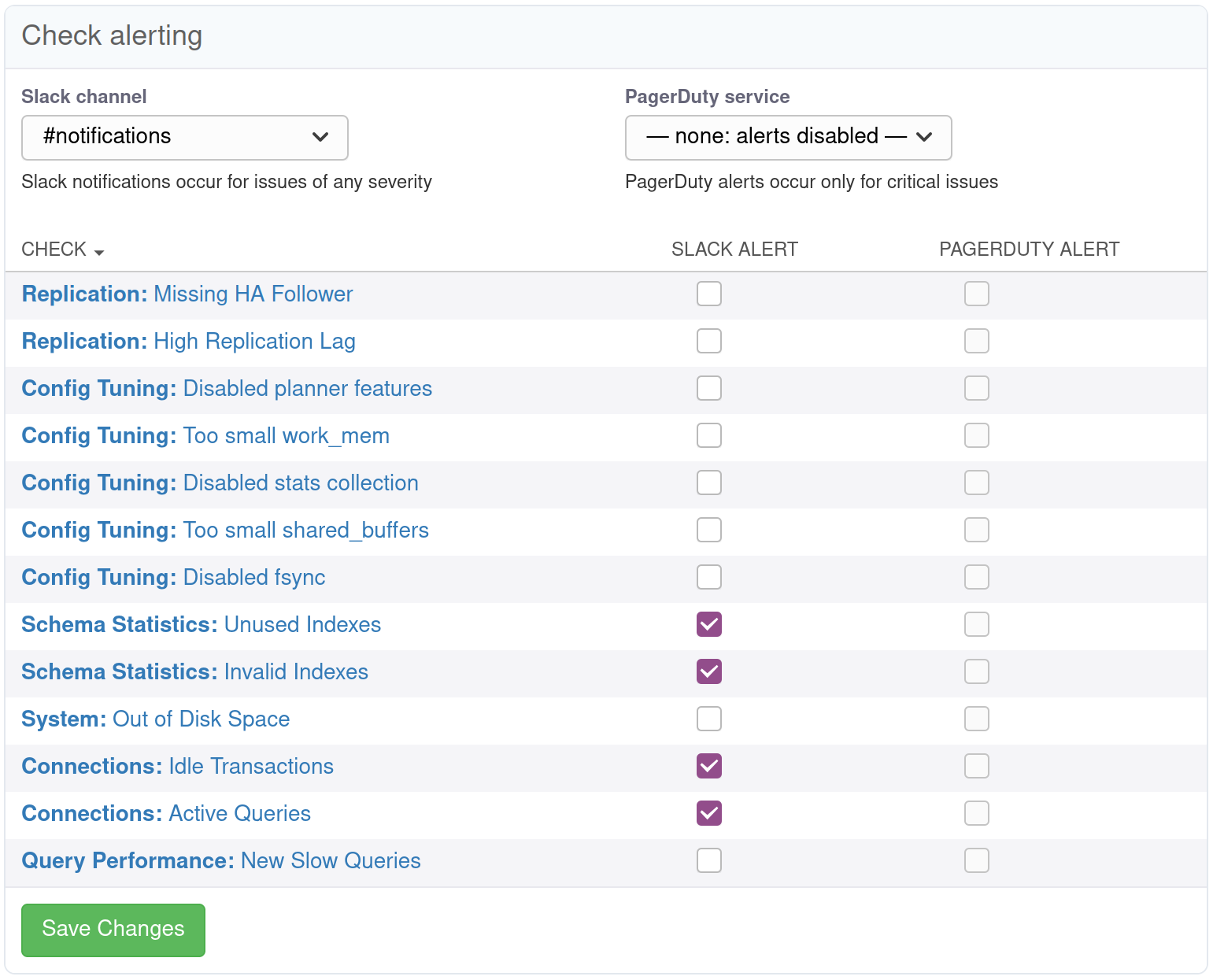
Task: Open Query Performance: New Slow Queries
Action: [221, 861]
